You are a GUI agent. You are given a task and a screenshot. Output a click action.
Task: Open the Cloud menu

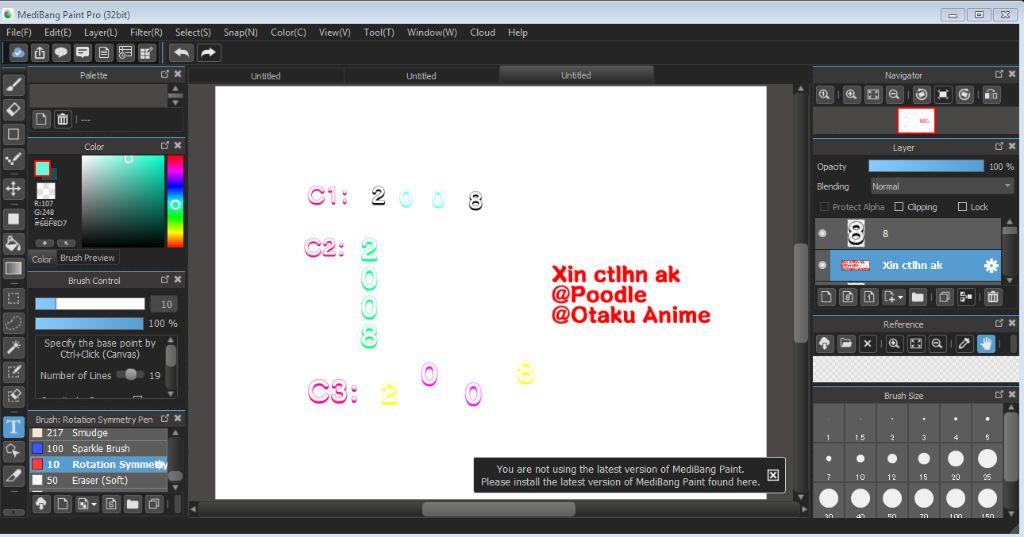point(483,33)
